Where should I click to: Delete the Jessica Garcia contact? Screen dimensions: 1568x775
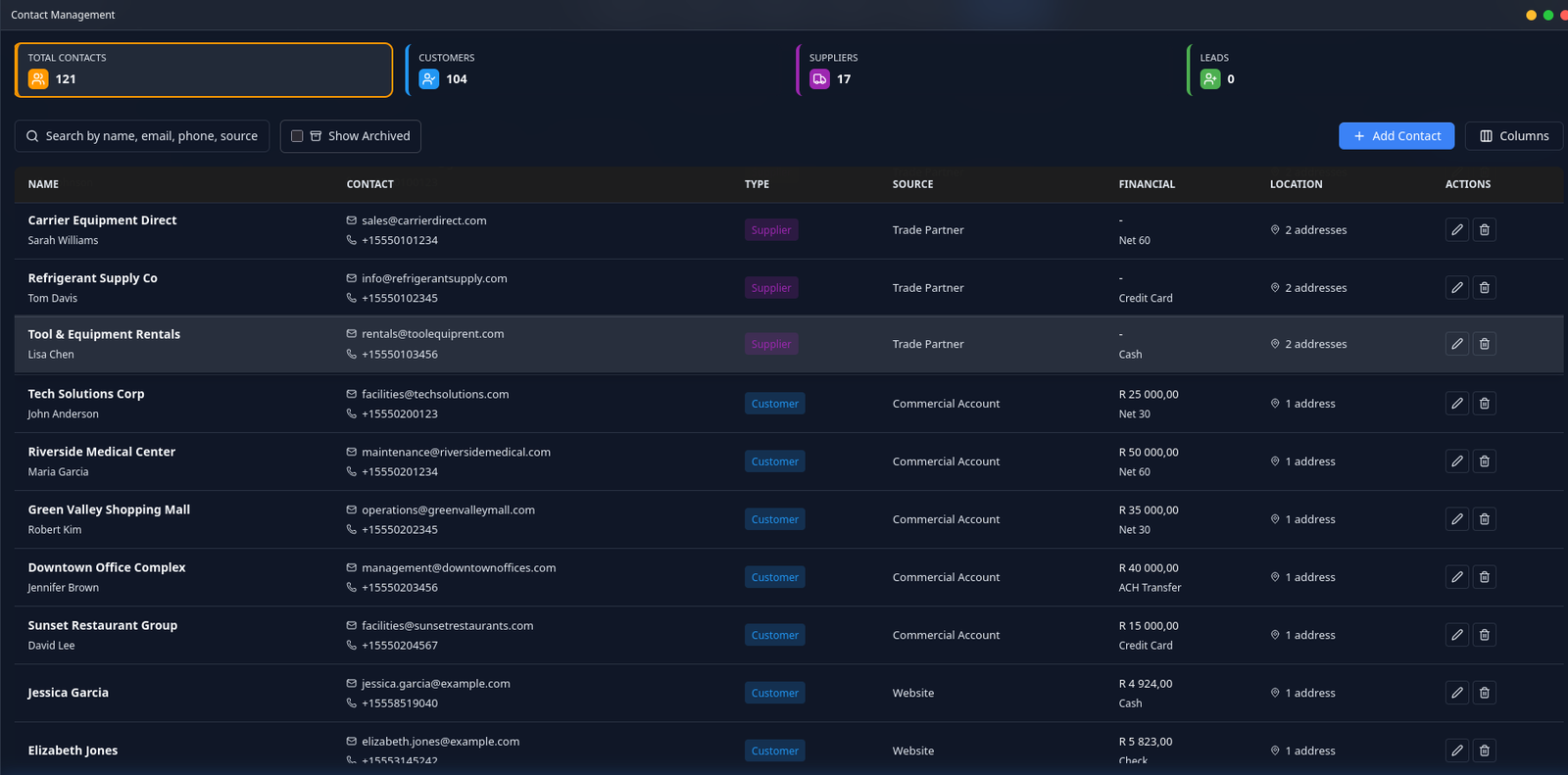click(x=1485, y=692)
